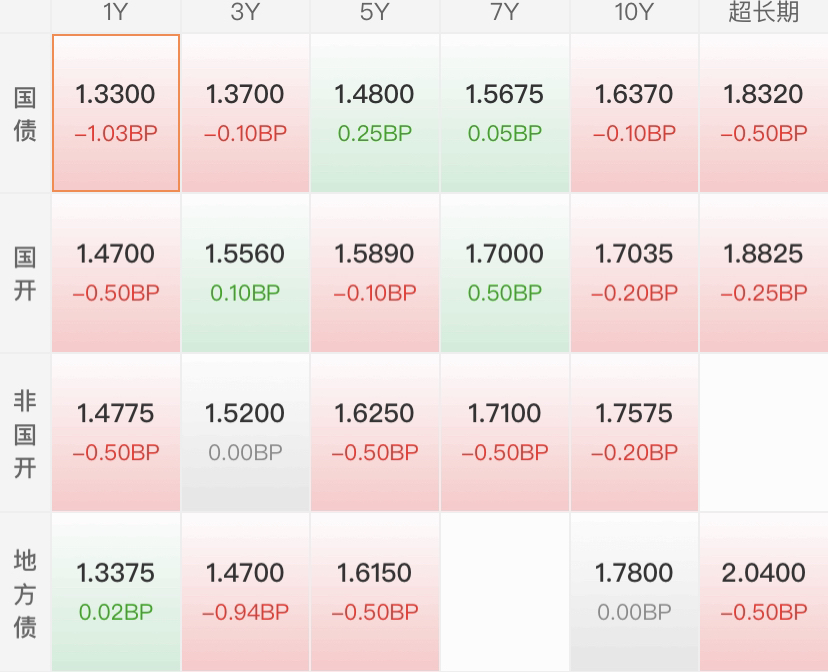Screen dimensions: 828x672
Task: Open the 国债 超长期 cell 1.8320
Action: pos(764,113)
